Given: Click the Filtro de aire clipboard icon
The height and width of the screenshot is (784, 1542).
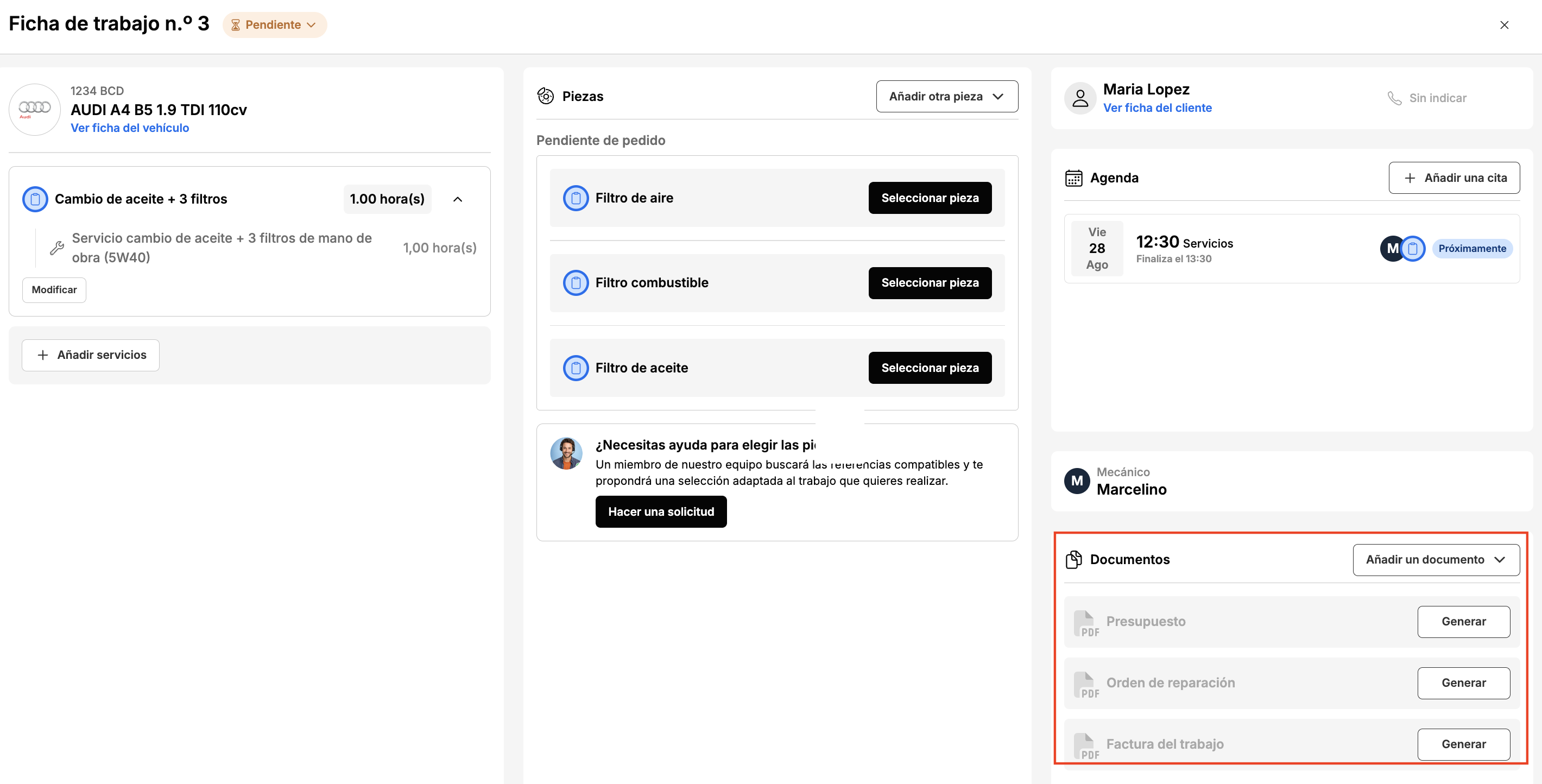Looking at the screenshot, I should tap(575, 198).
